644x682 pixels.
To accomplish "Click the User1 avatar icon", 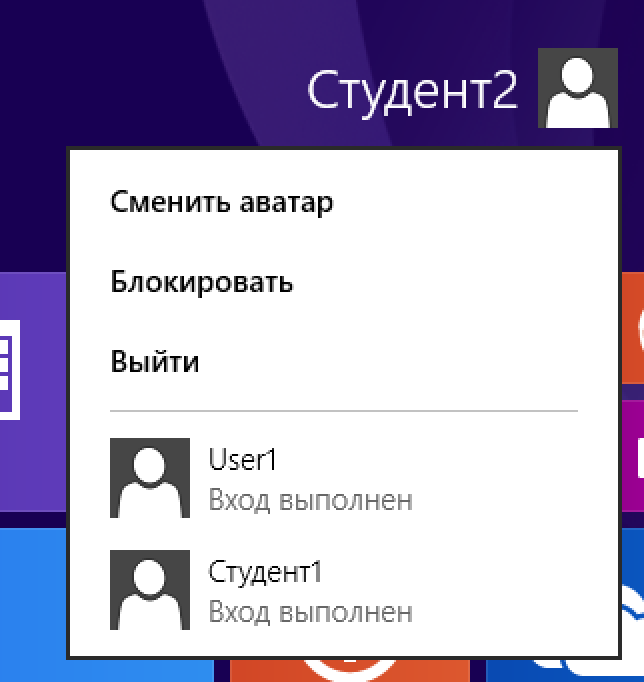I will [150, 478].
